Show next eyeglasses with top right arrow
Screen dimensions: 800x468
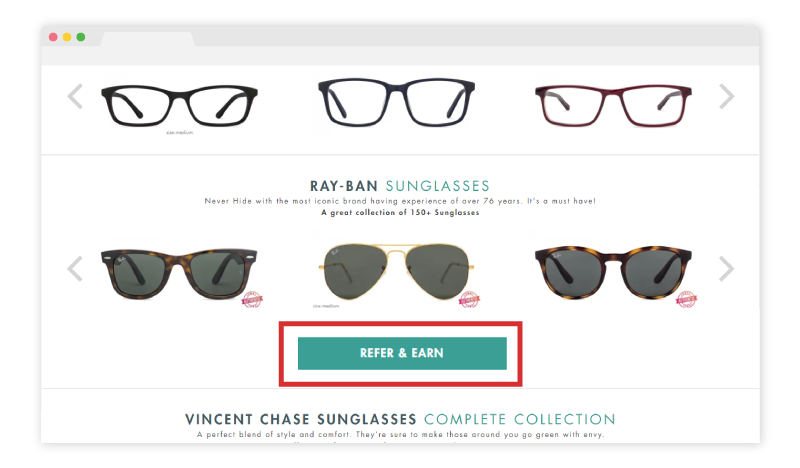(727, 96)
